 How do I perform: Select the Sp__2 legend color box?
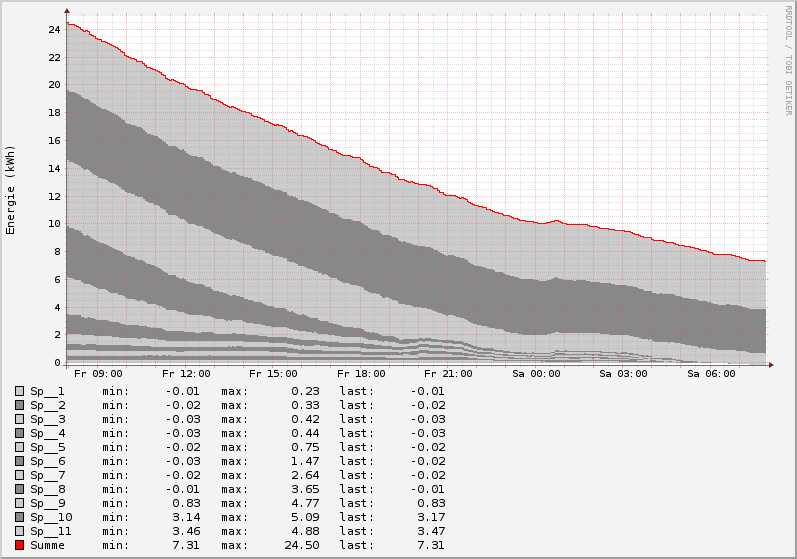[x=19, y=405]
